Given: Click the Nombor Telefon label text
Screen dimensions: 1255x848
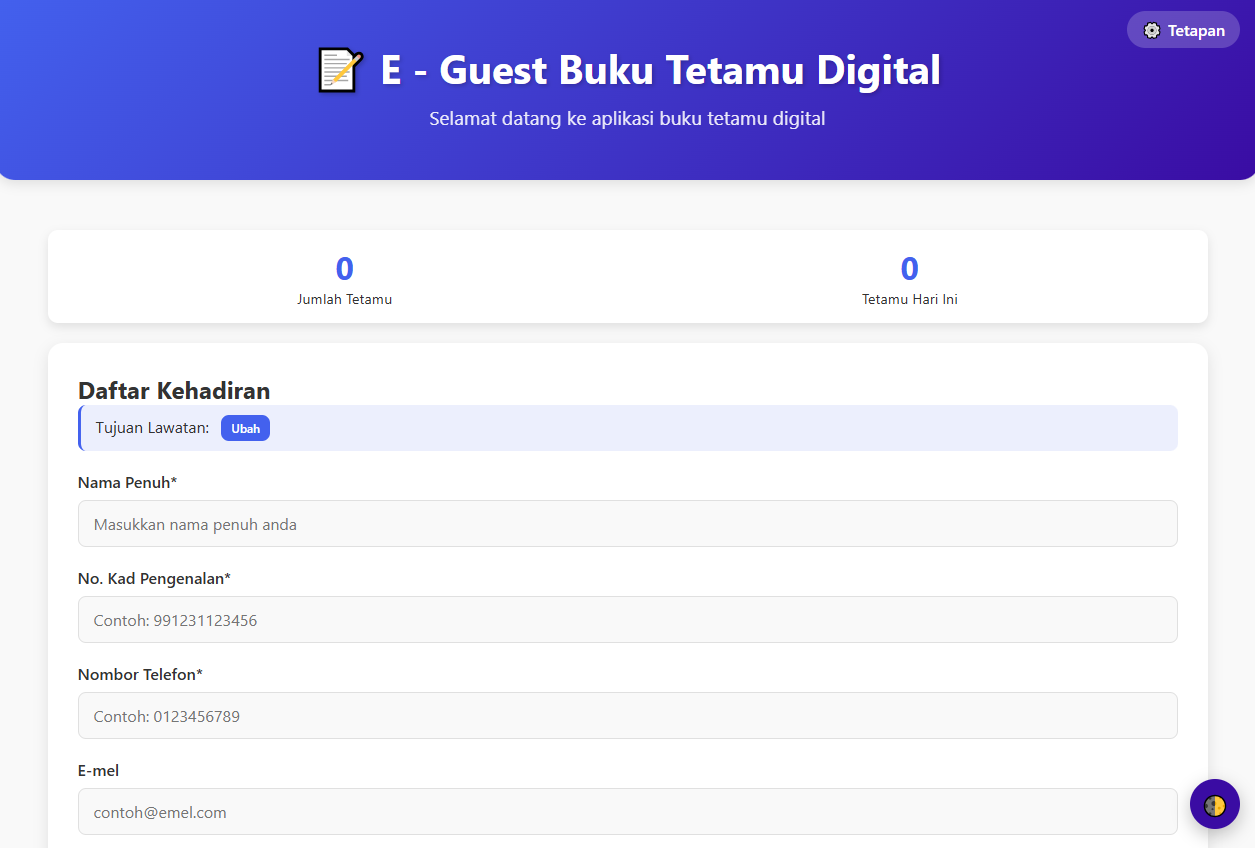Looking at the screenshot, I should [x=139, y=674].
